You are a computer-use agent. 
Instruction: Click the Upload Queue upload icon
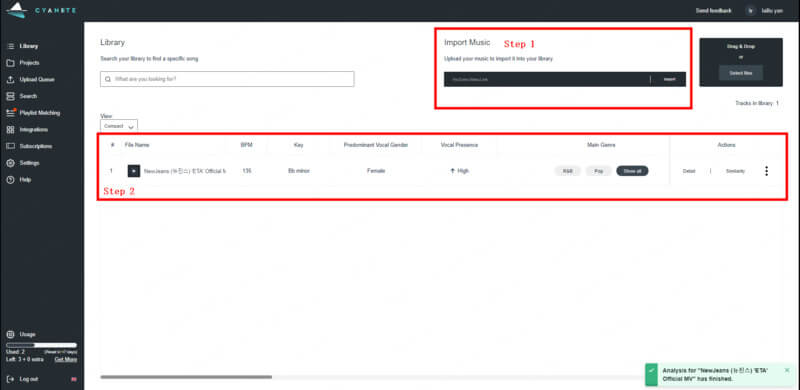click(x=10, y=80)
